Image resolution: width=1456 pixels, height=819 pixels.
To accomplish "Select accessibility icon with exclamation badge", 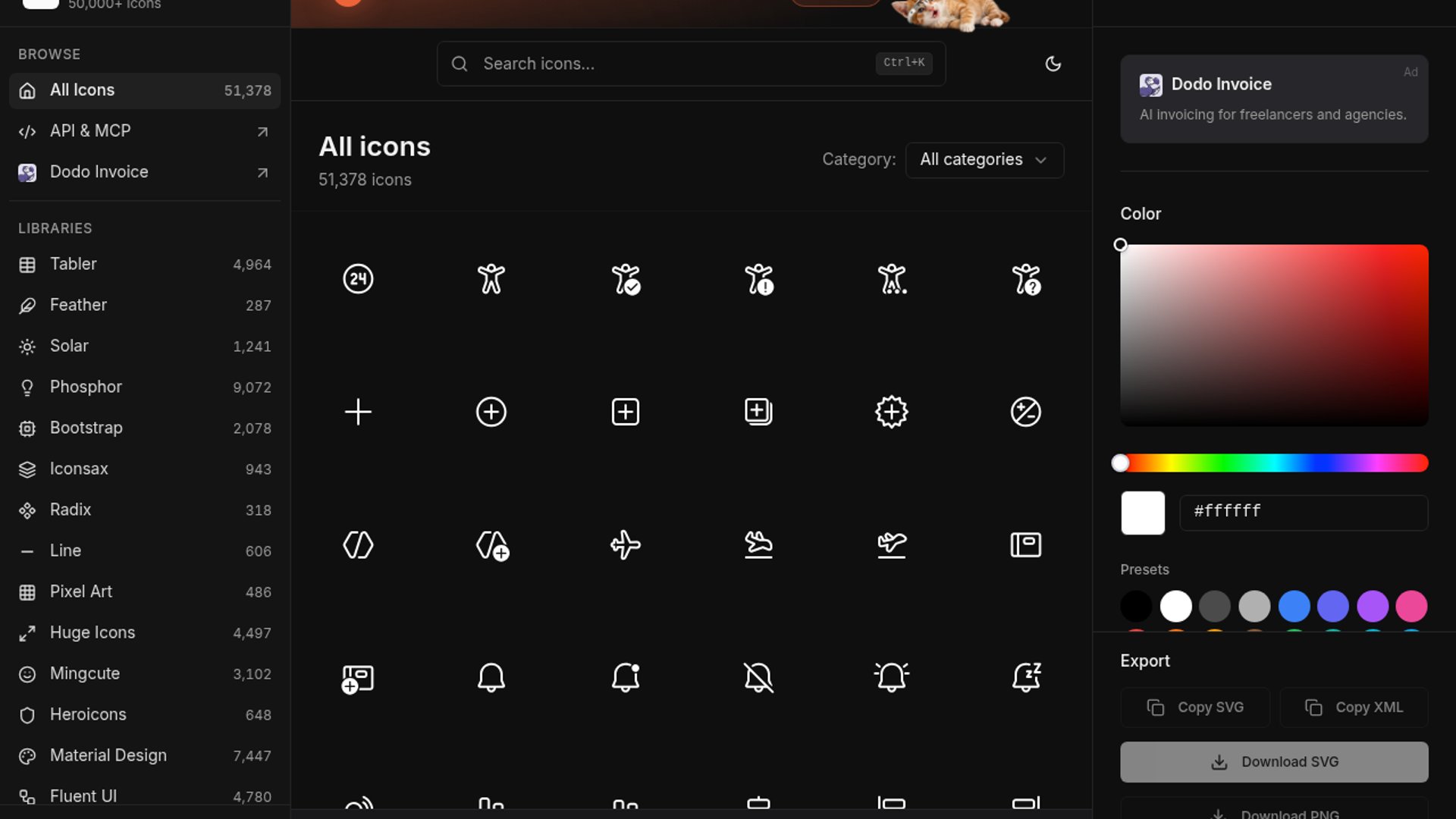I will (758, 279).
